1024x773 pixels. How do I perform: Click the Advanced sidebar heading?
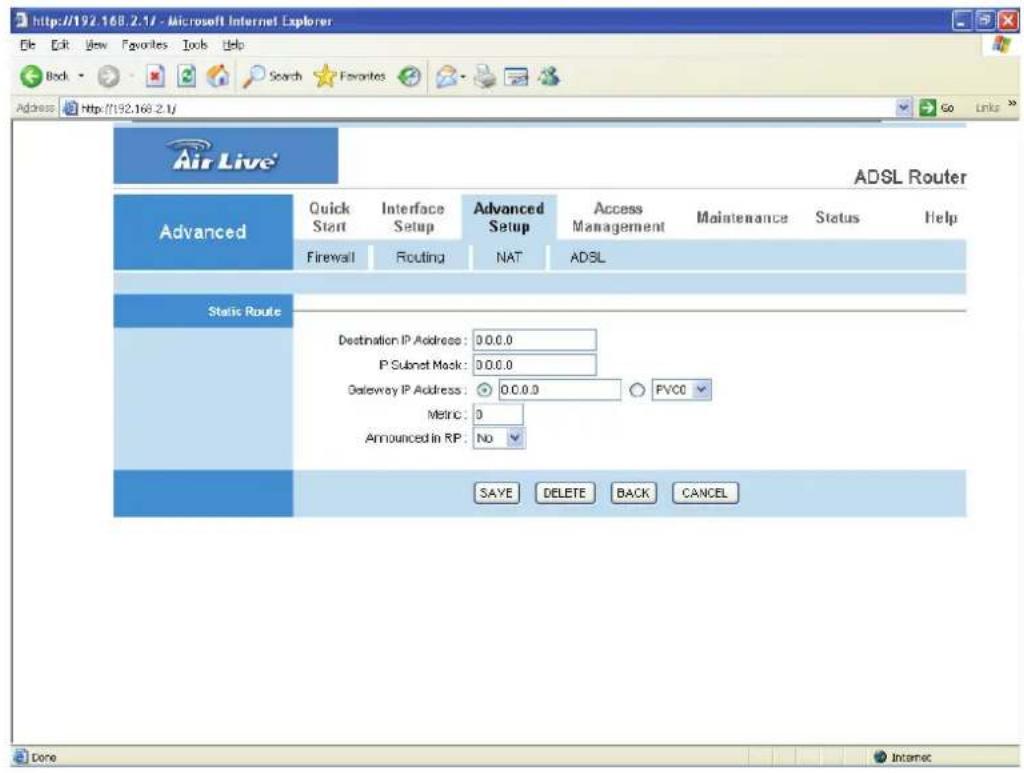[203, 232]
